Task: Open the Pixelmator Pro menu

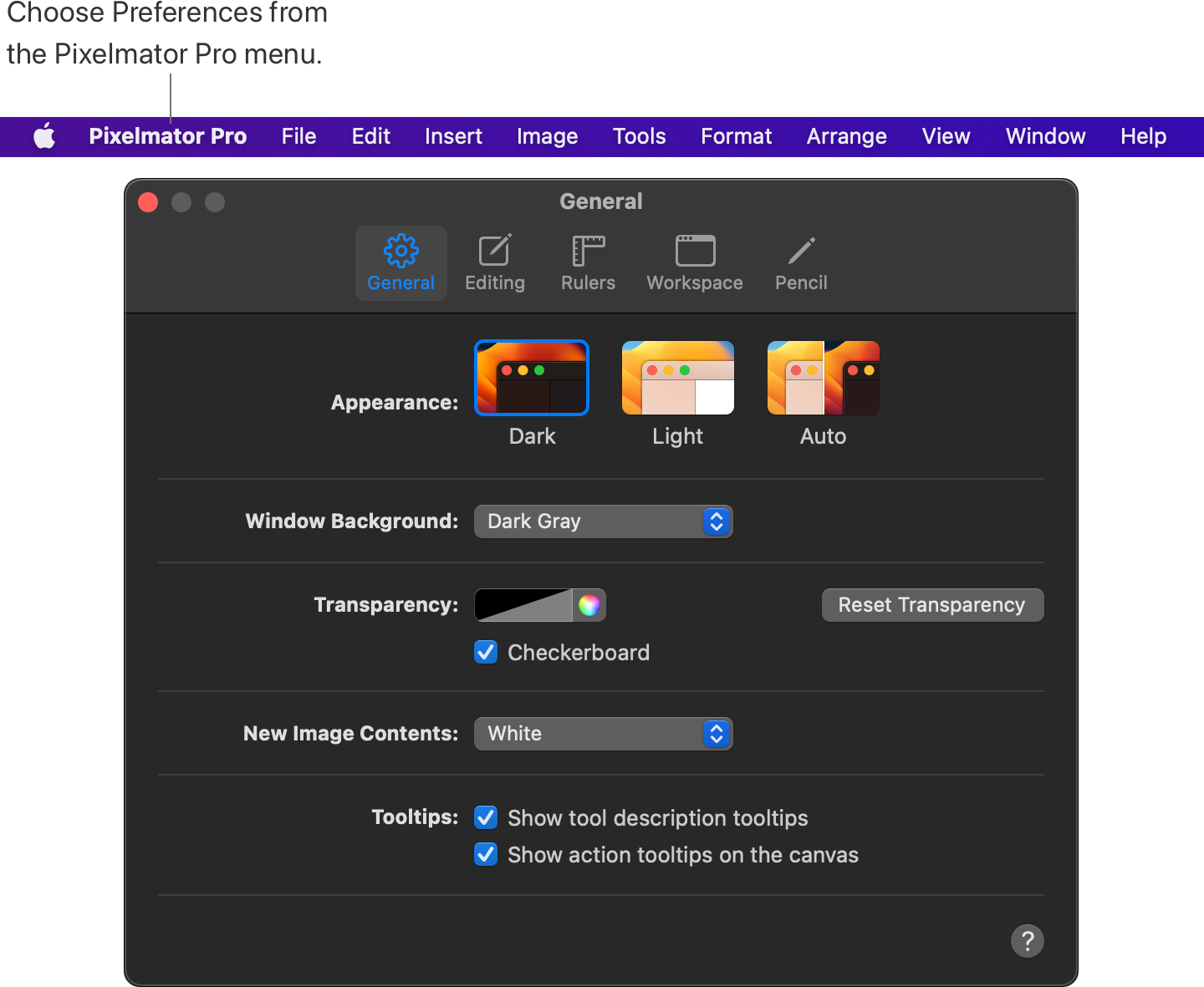Action: point(167,136)
